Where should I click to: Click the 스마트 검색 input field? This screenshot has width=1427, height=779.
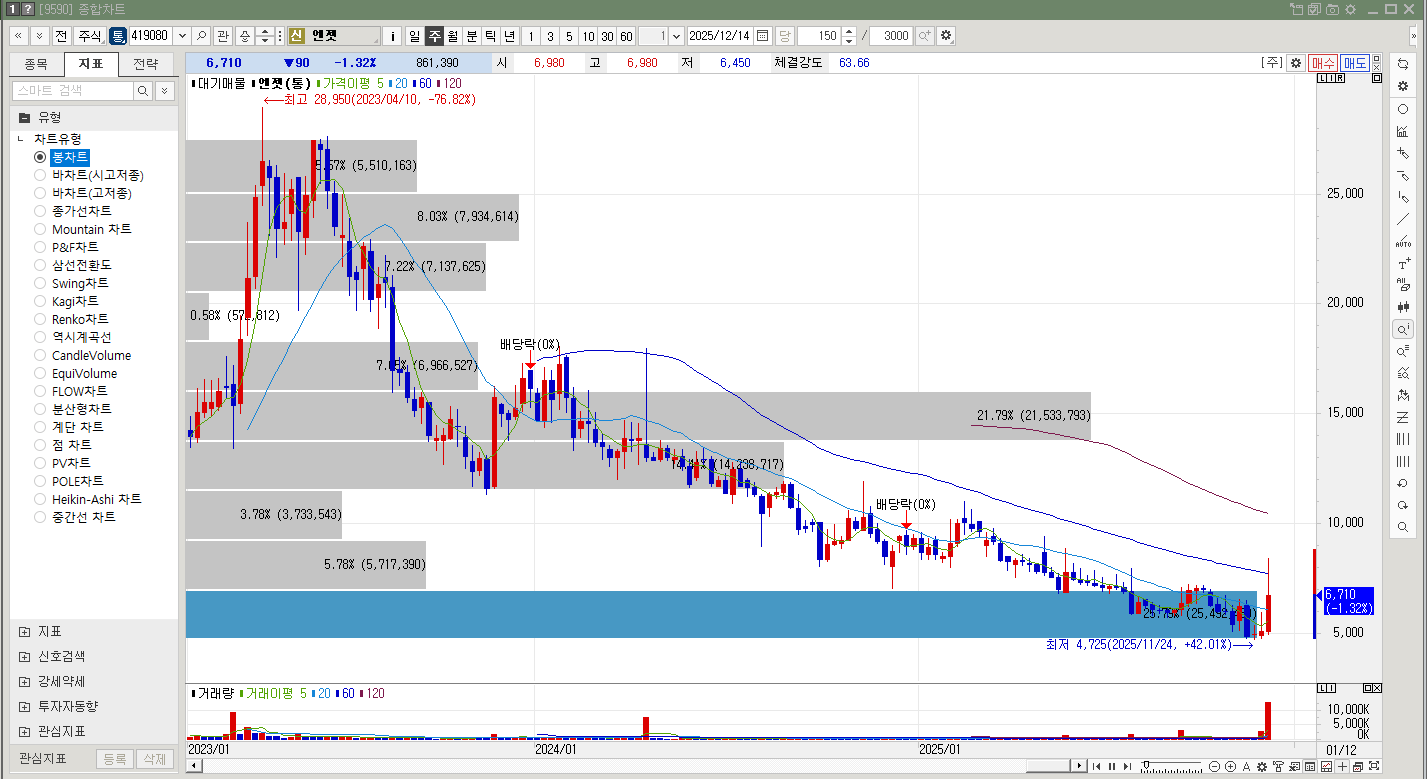coord(72,91)
